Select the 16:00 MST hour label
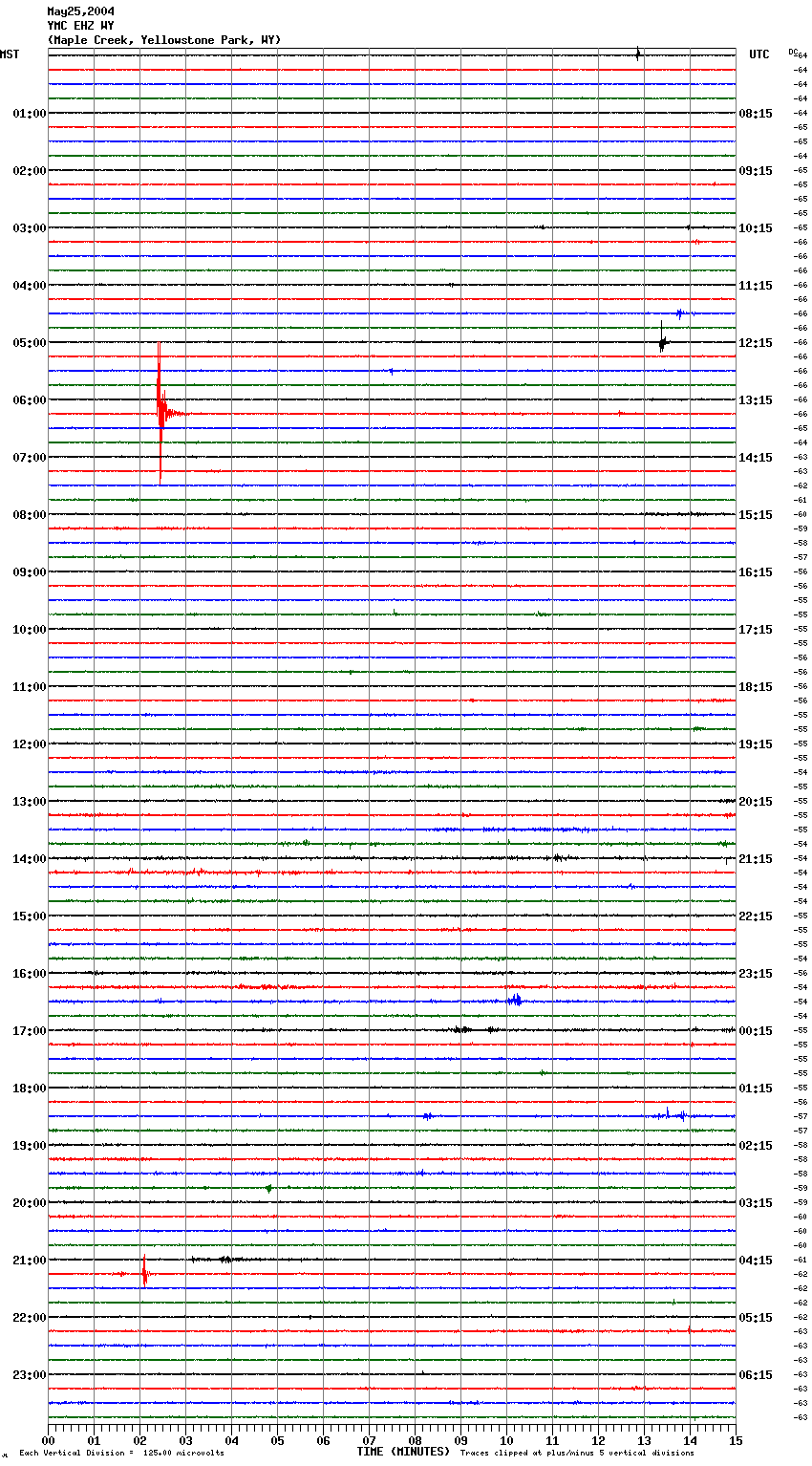Viewport: 812px width, 1466px height. [x=29, y=974]
